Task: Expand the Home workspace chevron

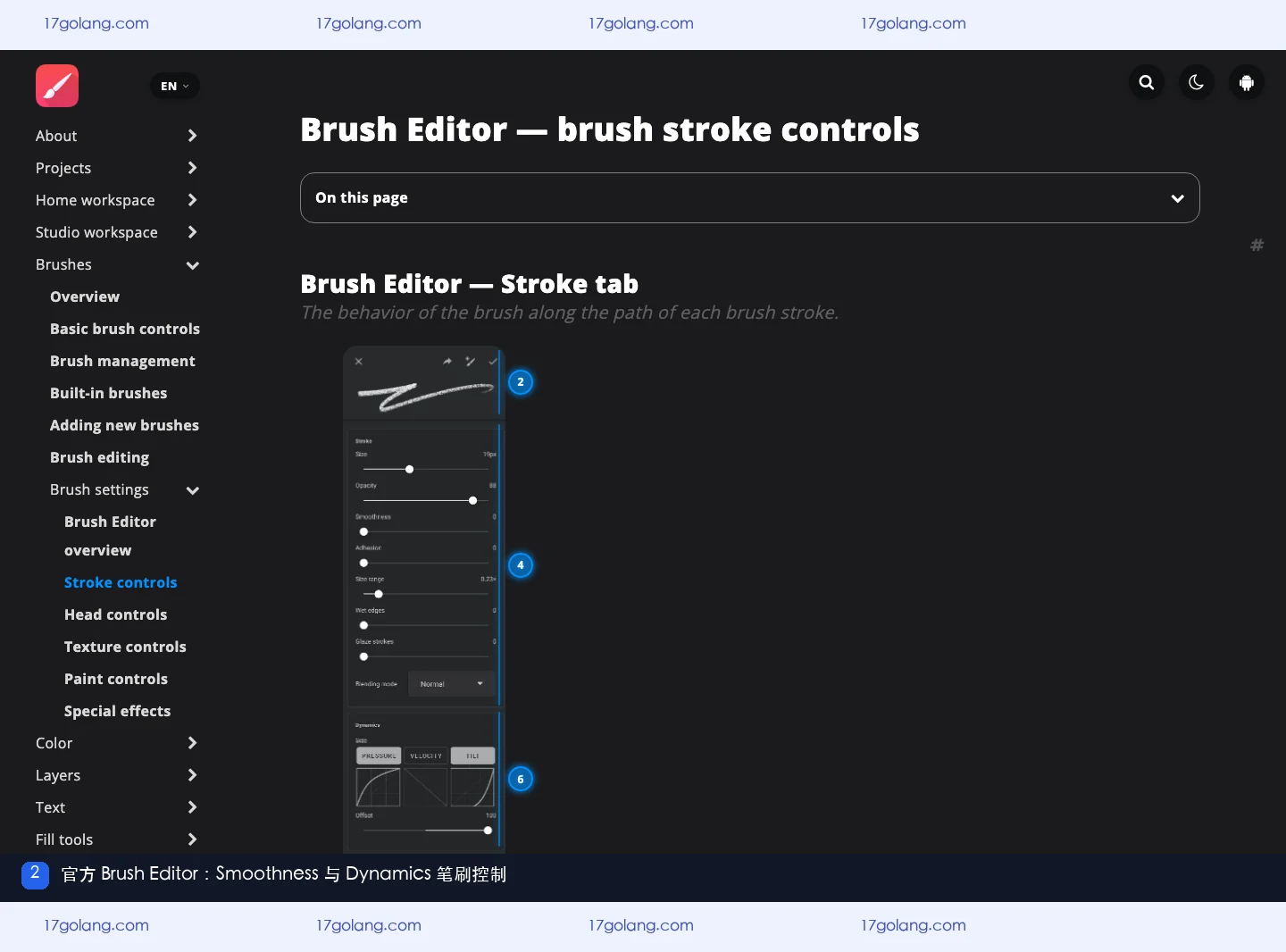Action: pos(192,200)
